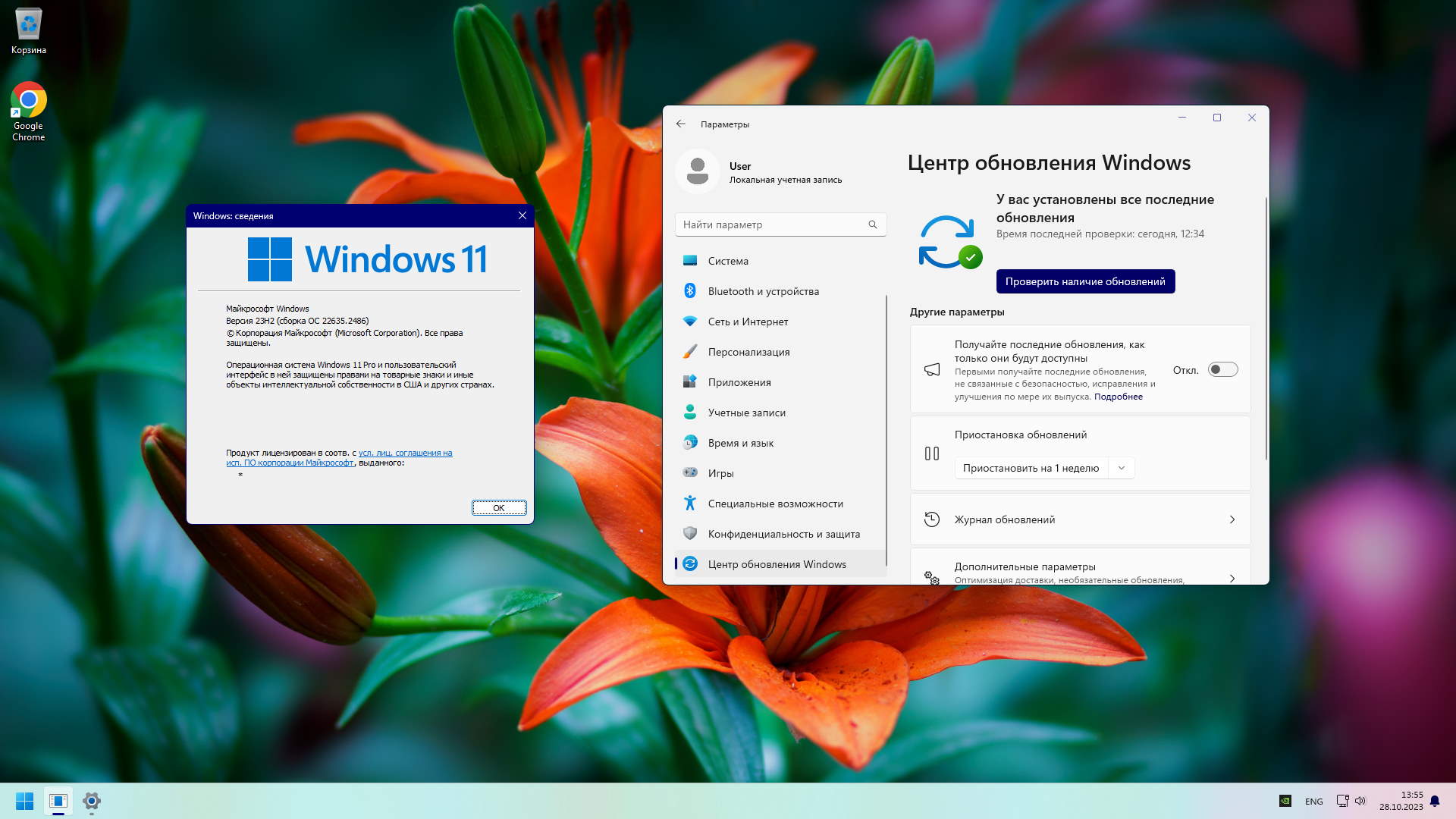
Task: Toggle getting the latest updates switch
Action: click(1222, 369)
